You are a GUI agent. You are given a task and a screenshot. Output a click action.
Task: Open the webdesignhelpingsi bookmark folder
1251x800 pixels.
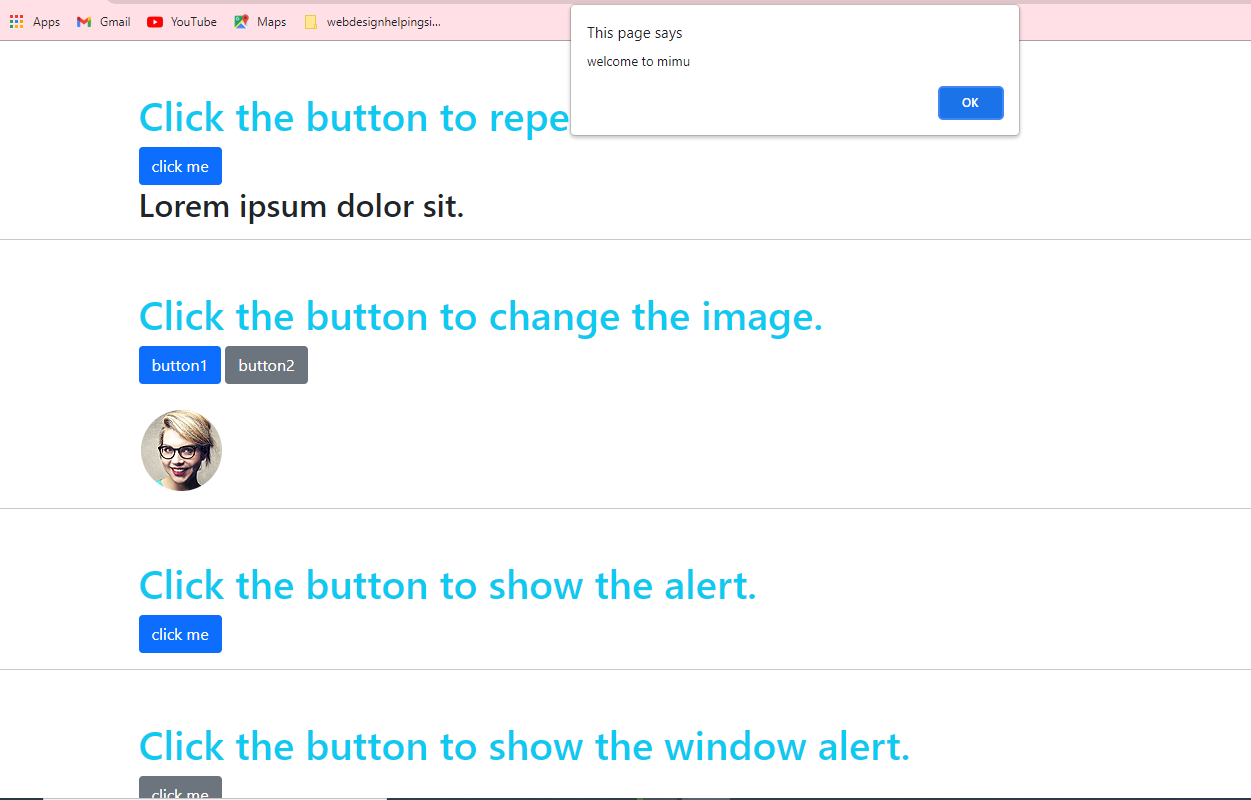tap(372, 22)
